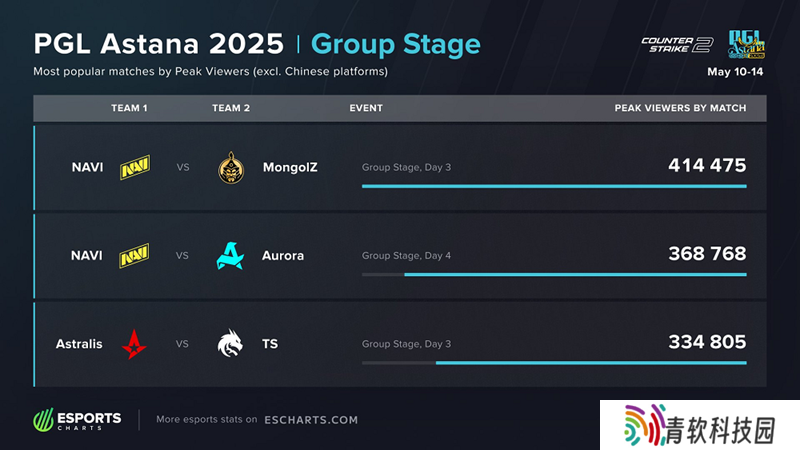Click the PGL Astana event logo
The image size is (800, 450).
(x=745, y=44)
